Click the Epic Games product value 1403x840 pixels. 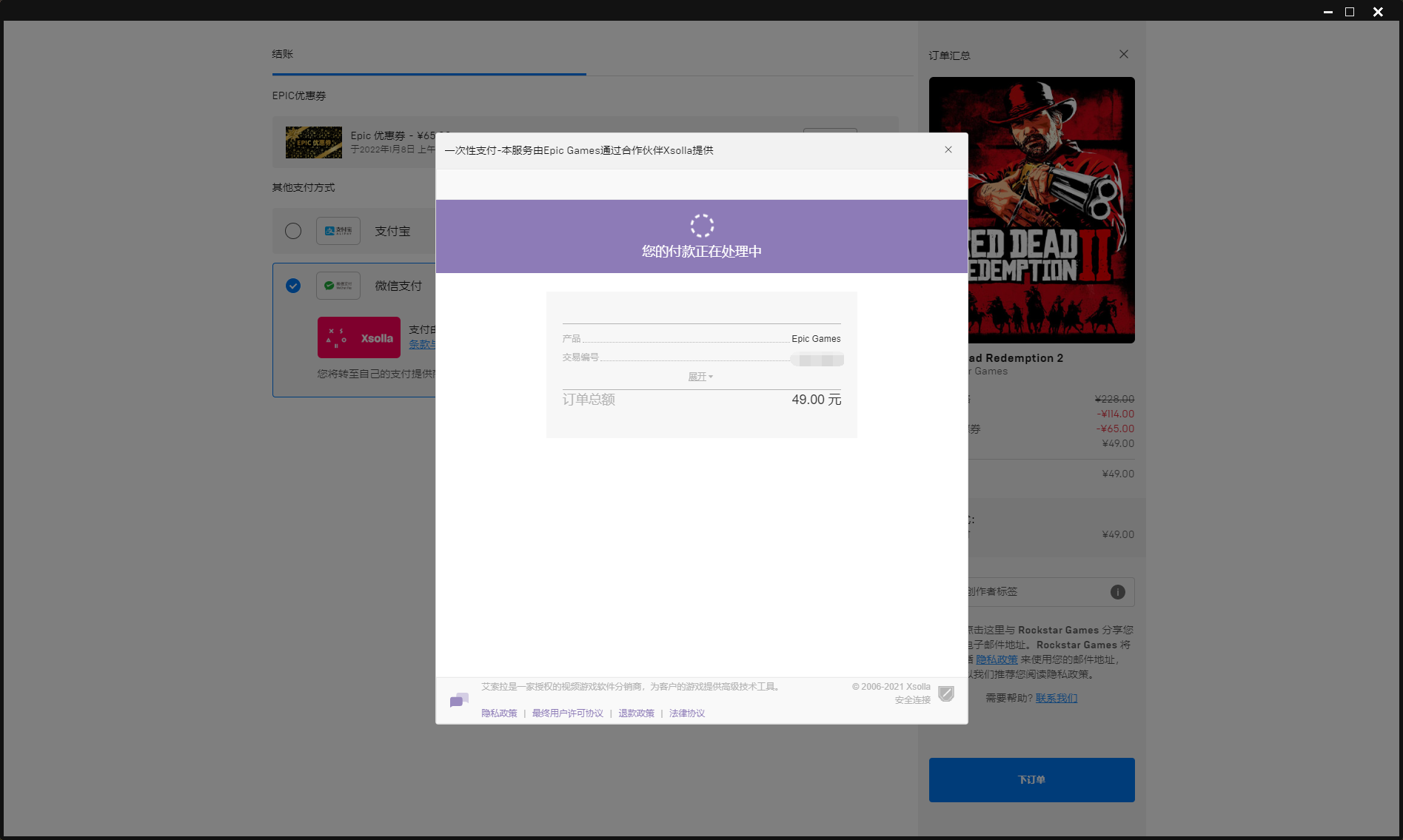pyautogui.click(x=816, y=339)
